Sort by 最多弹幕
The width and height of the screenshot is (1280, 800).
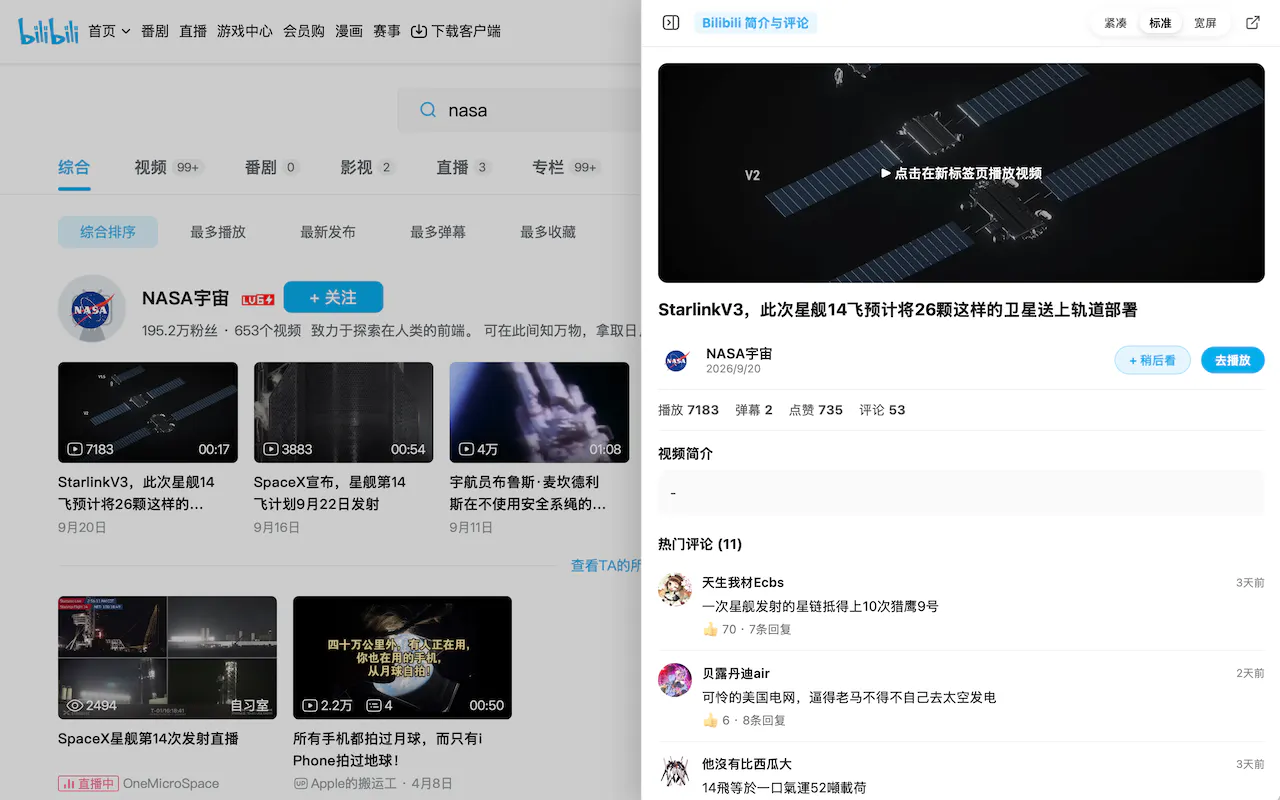coord(438,232)
